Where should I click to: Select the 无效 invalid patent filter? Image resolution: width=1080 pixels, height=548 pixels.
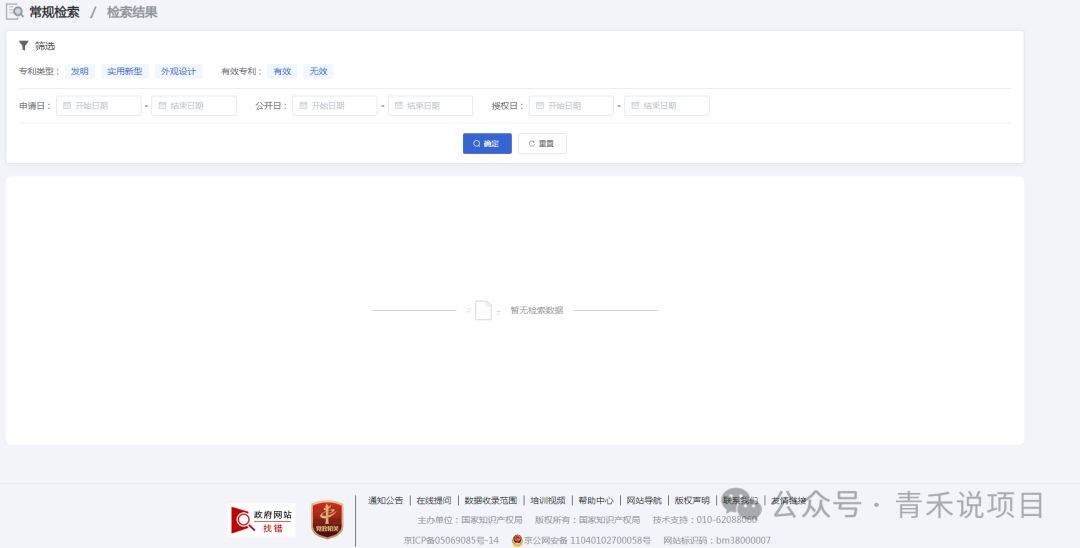pos(318,72)
